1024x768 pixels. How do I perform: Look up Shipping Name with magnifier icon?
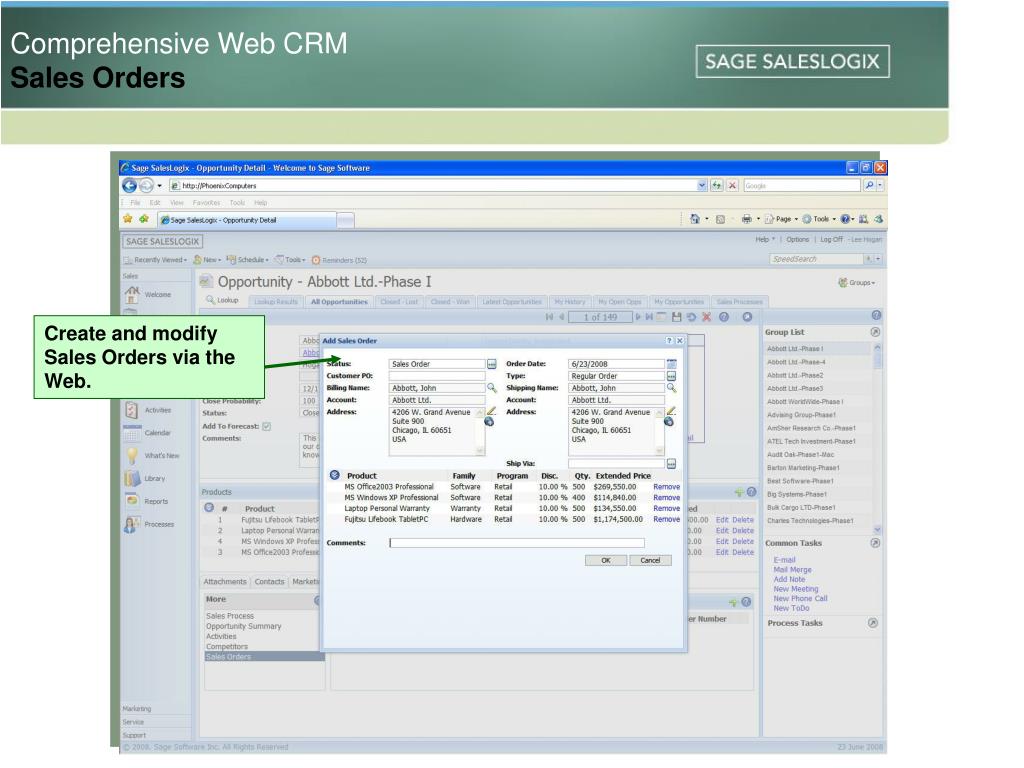671,388
